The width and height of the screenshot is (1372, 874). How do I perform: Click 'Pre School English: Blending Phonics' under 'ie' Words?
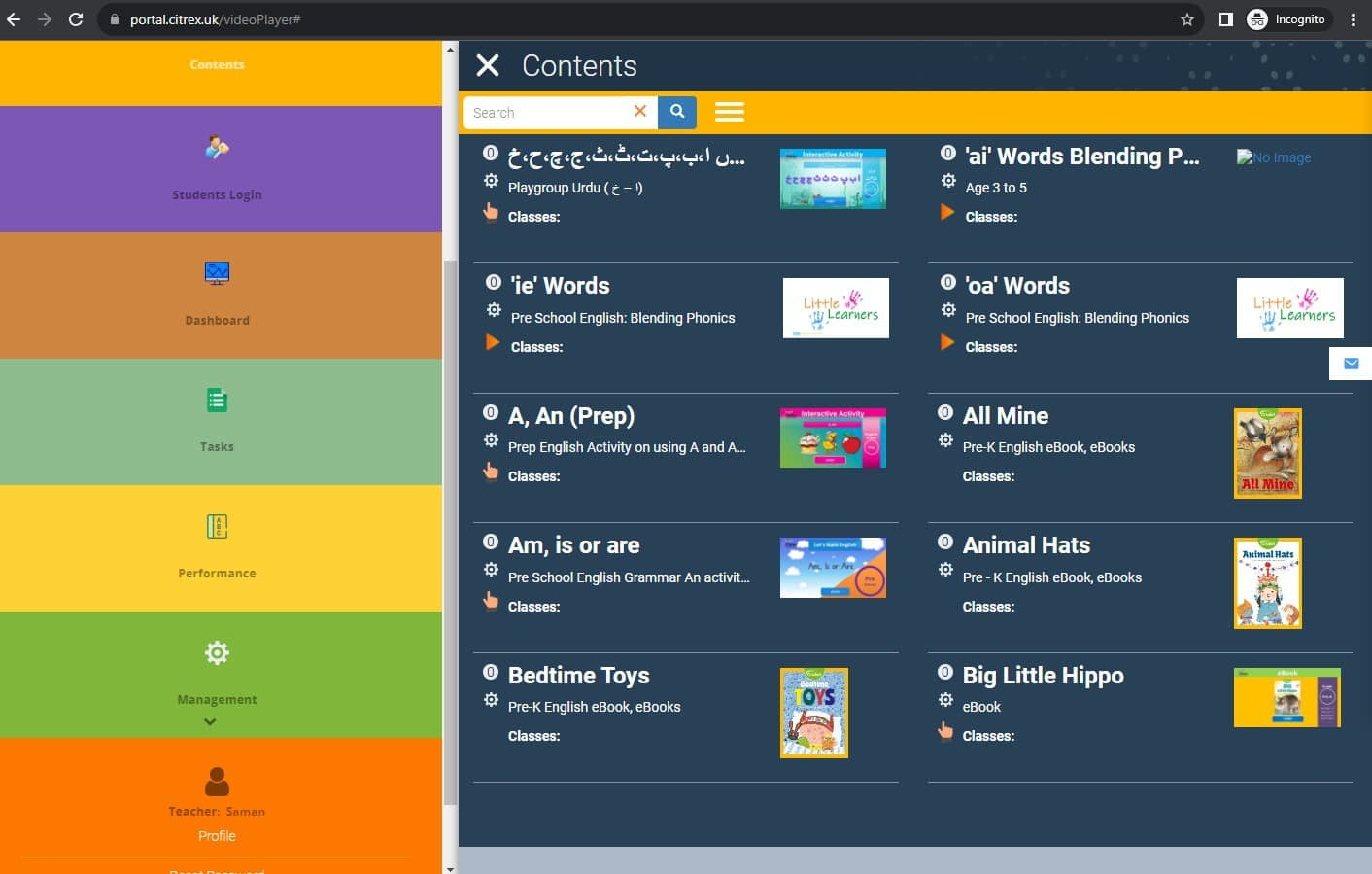coord(623,318)
